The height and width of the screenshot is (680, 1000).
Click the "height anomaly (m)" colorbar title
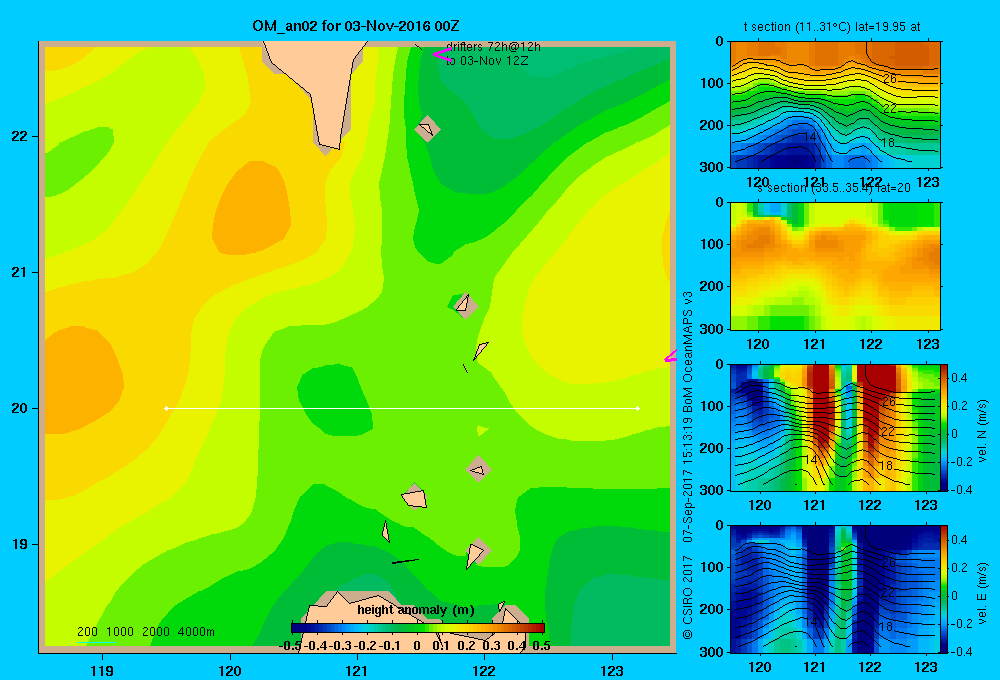416,610
